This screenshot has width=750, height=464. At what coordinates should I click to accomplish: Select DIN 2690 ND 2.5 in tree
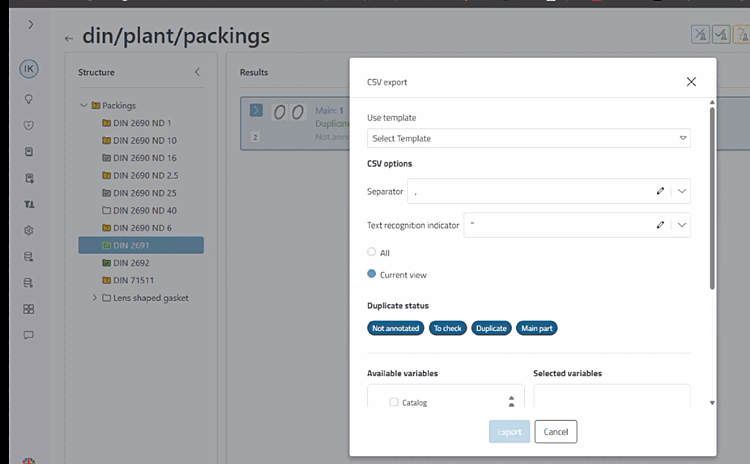pos(145,175)
